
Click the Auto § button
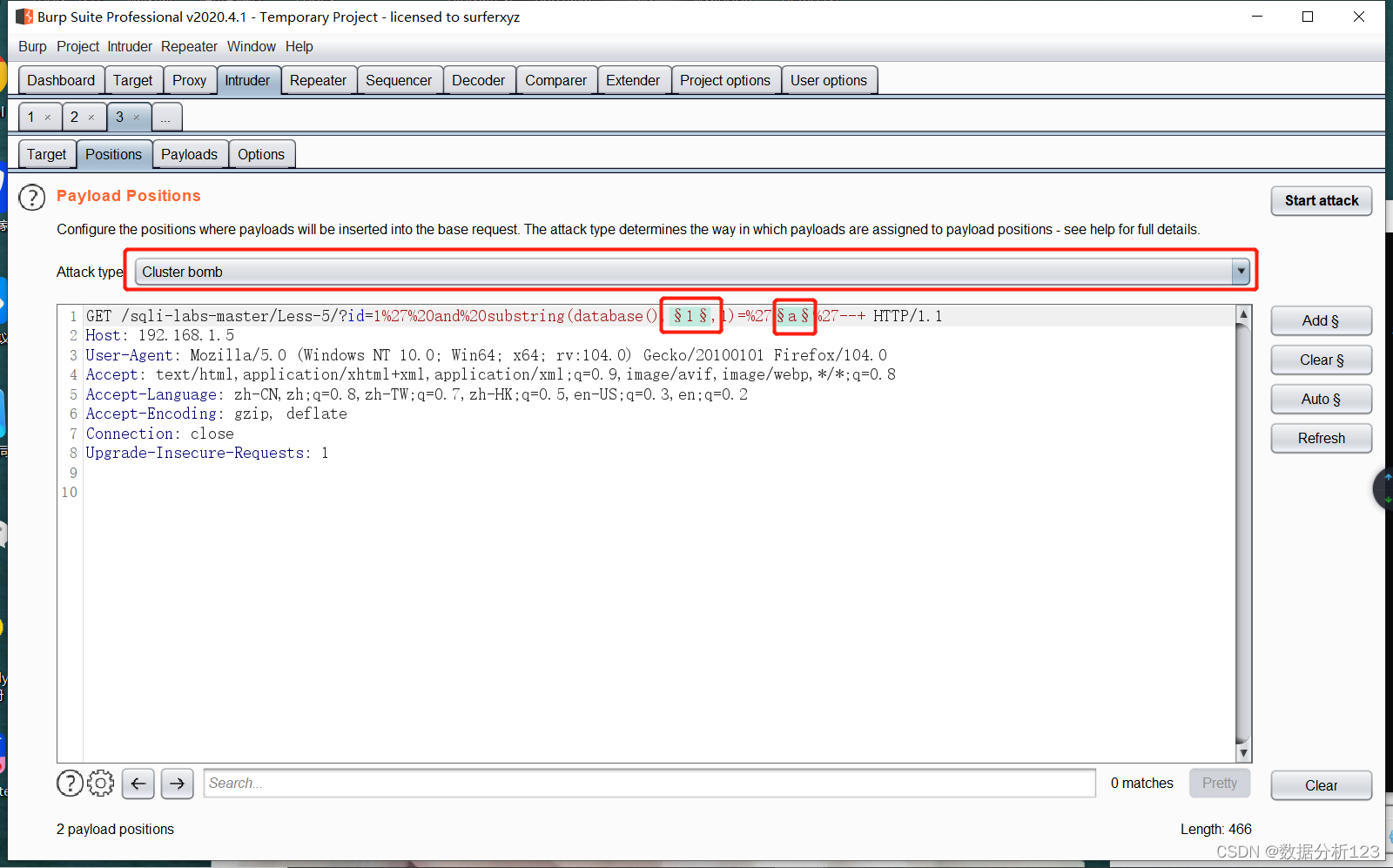tap(1322, 399)
